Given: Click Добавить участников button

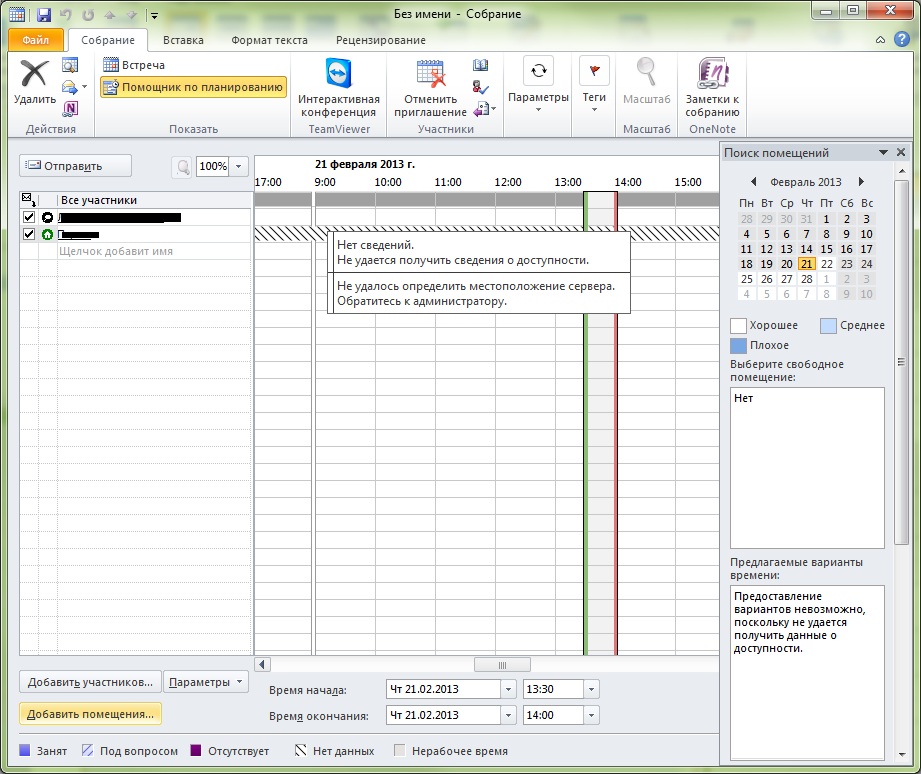Looking at the screenshot, I should click(x=90, y=682).
